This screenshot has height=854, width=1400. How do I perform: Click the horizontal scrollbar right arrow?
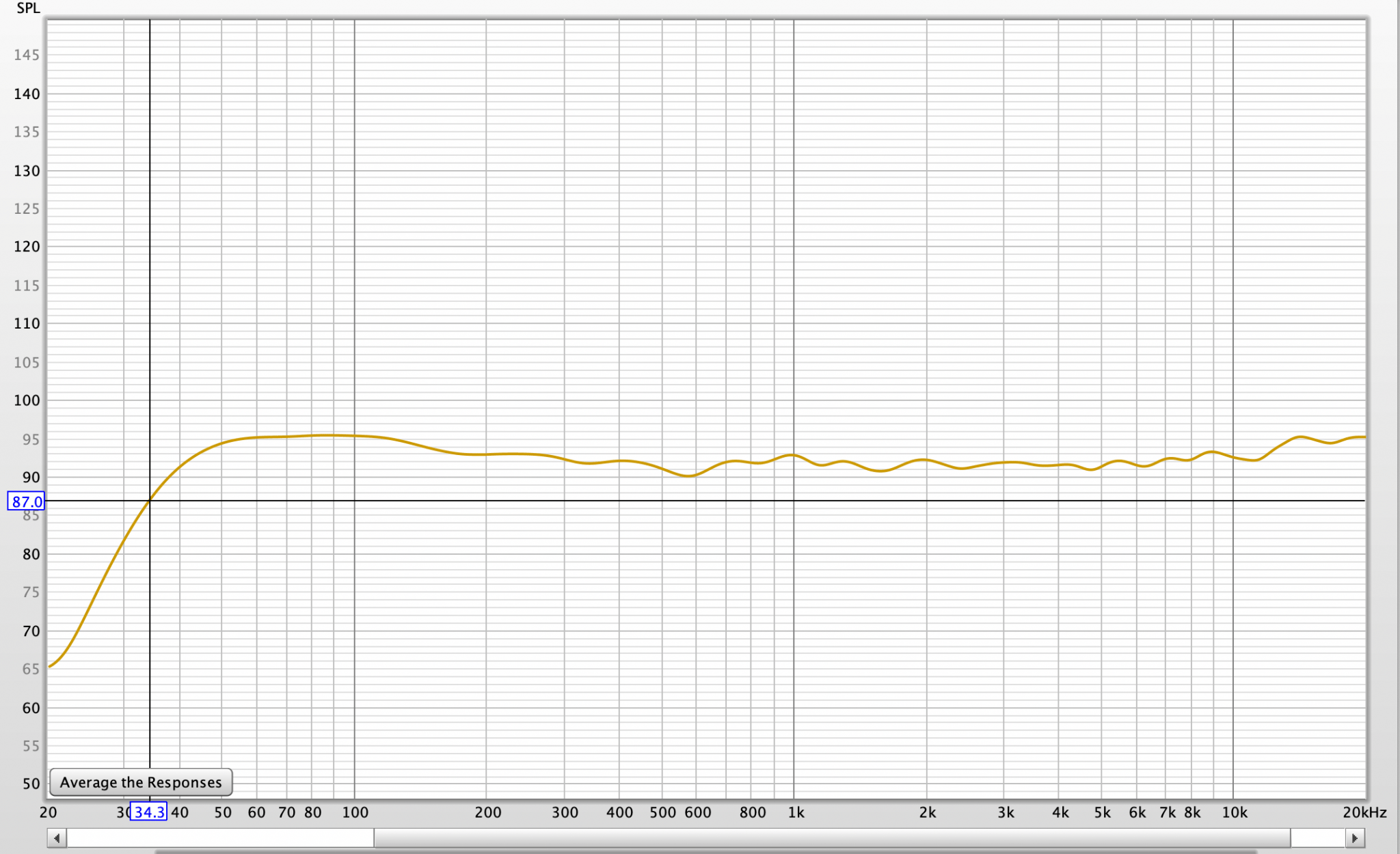point(1355,838)
